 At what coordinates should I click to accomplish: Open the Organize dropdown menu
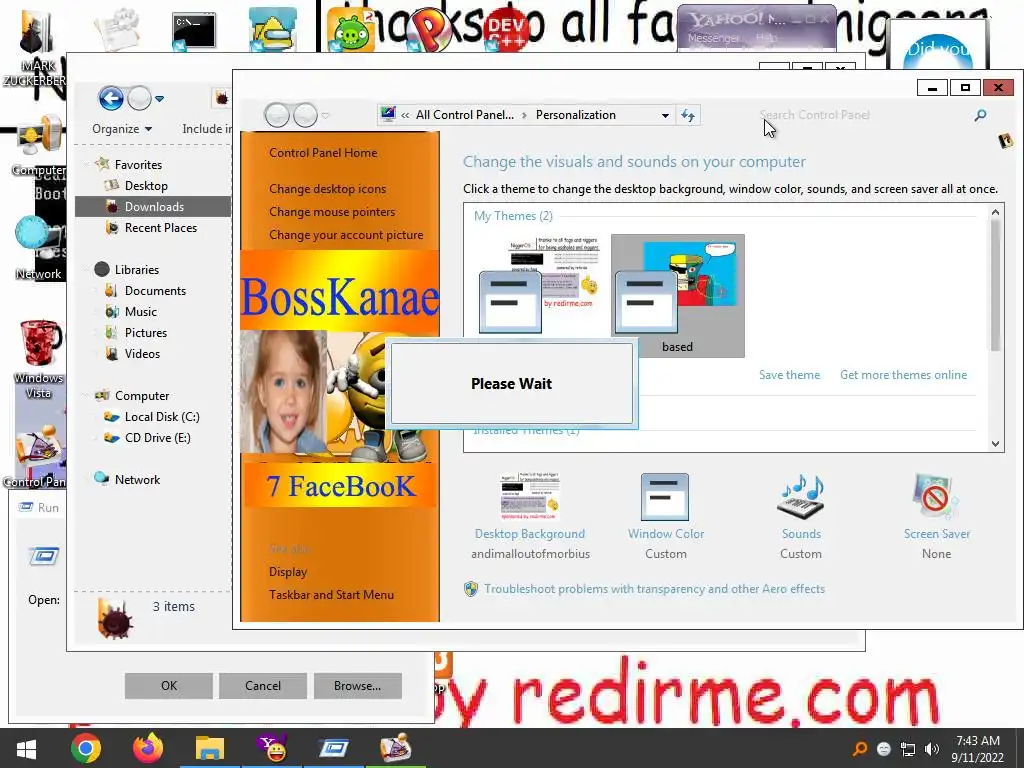tap(121, 129)
